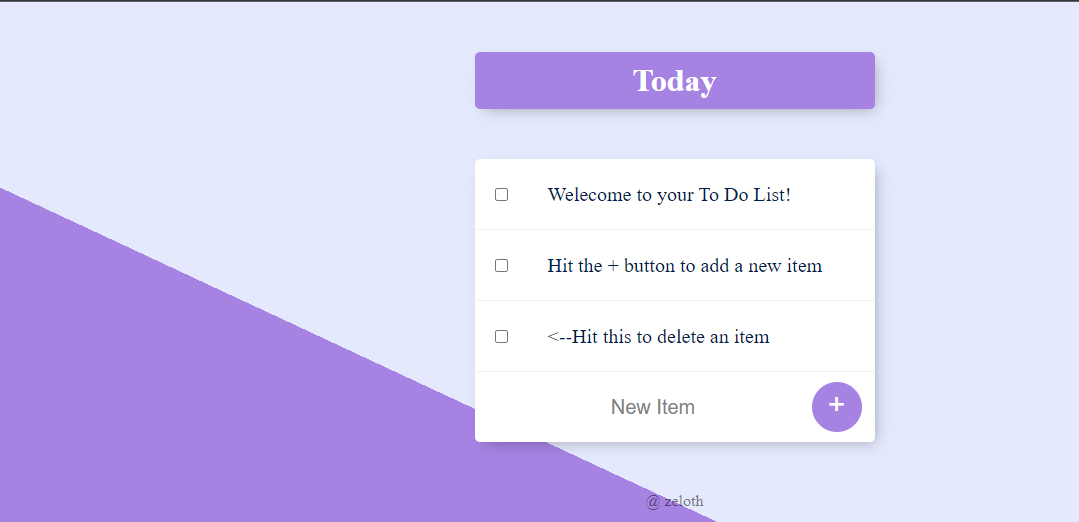The width and height of the screenshot is (1079, 522).
Task: Click the word "List!" in the first item
Action: pyautogui.click(x=771, y=195)
